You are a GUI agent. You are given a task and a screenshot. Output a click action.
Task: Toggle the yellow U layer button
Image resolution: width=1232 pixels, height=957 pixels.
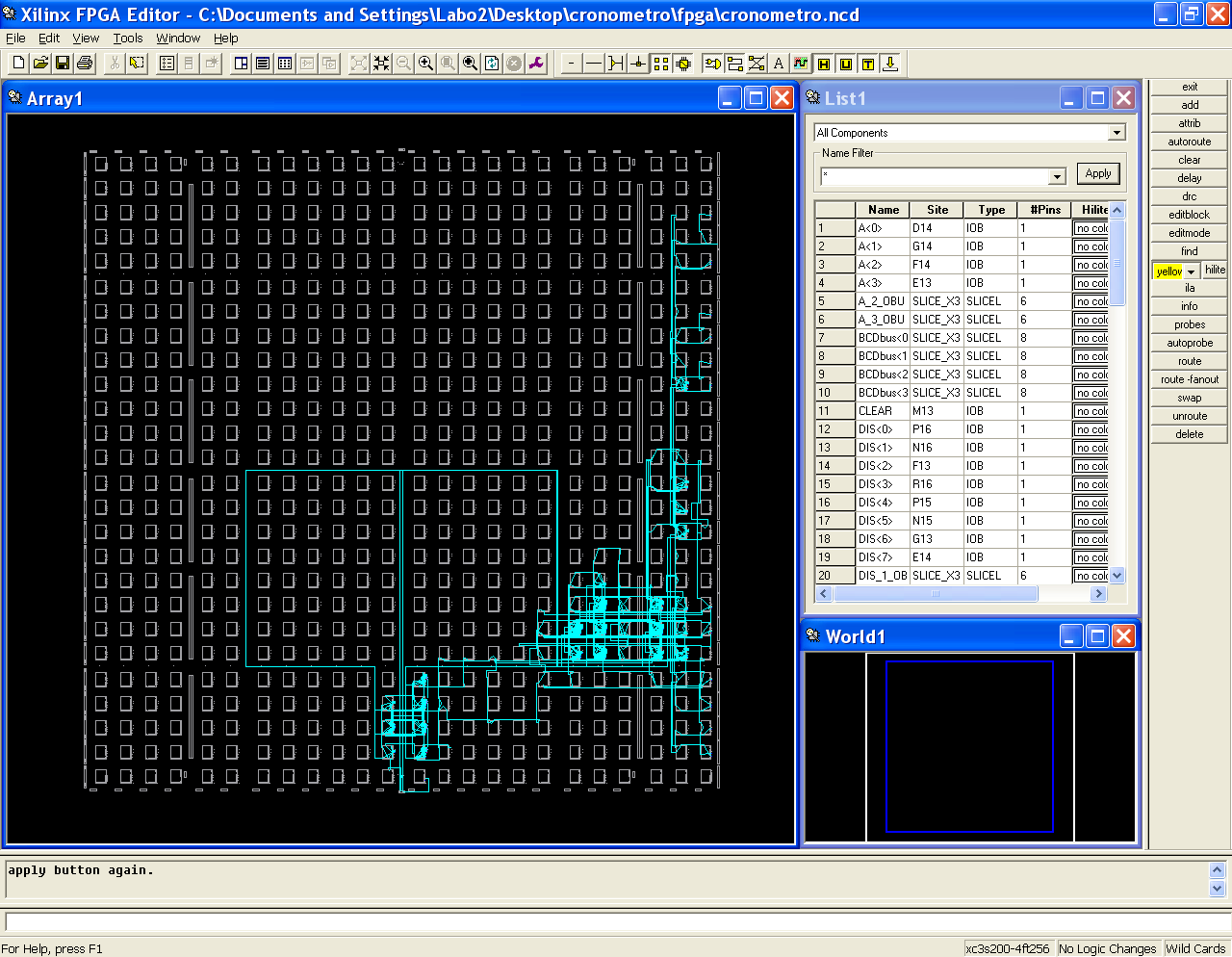tap(846, 63)
